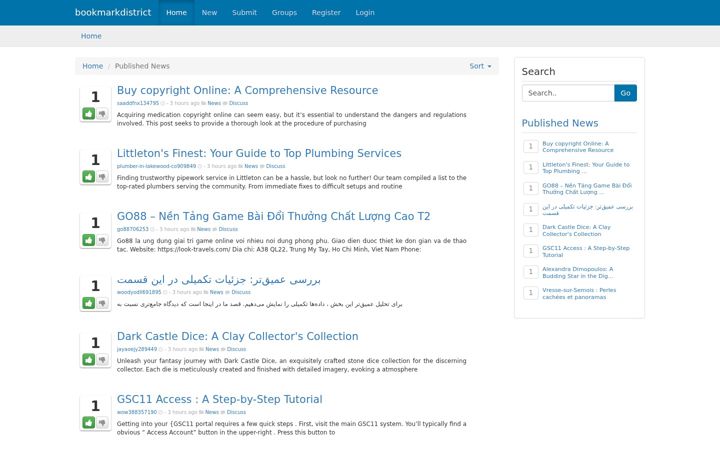Open the Groups menu item

pyautogui.click(x=284, y=12)
